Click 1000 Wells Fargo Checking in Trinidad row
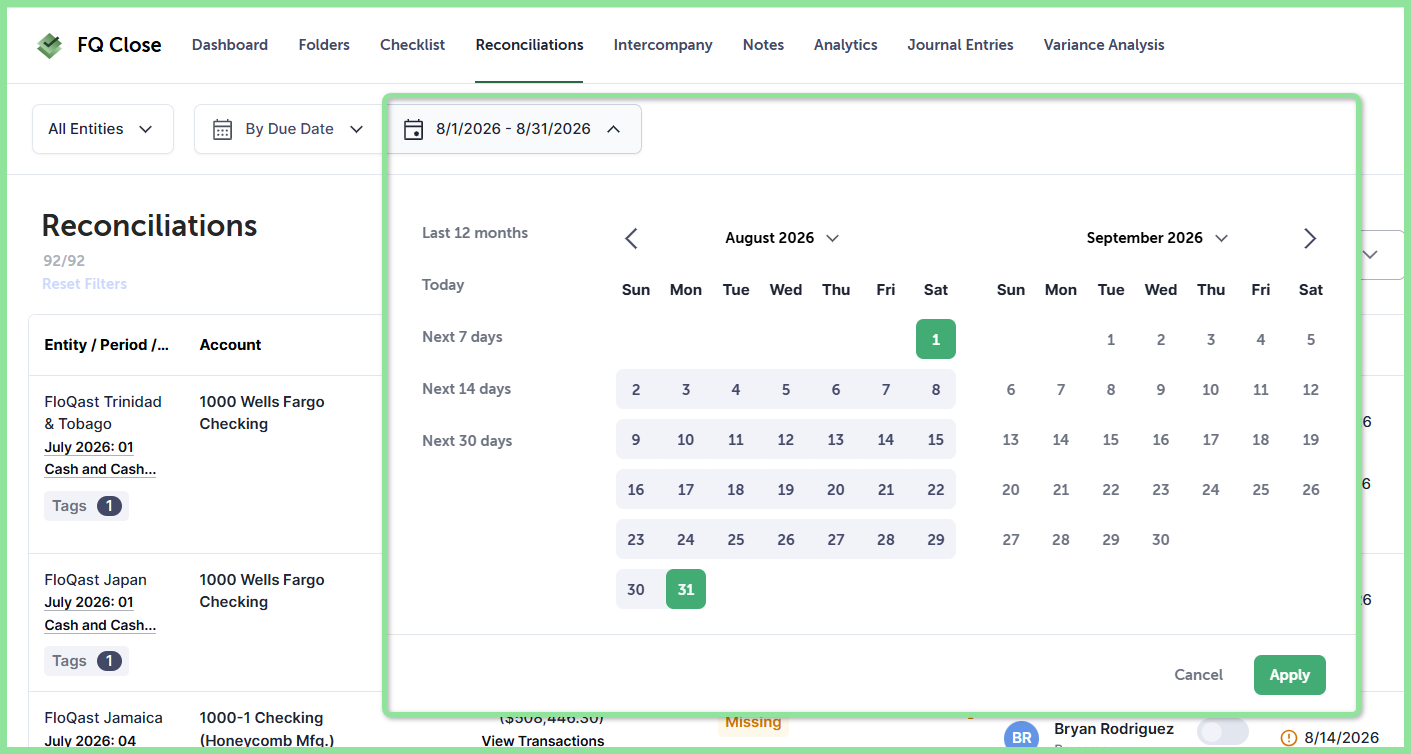Screen dimensions: 1411x754 (x=262, y=413)
